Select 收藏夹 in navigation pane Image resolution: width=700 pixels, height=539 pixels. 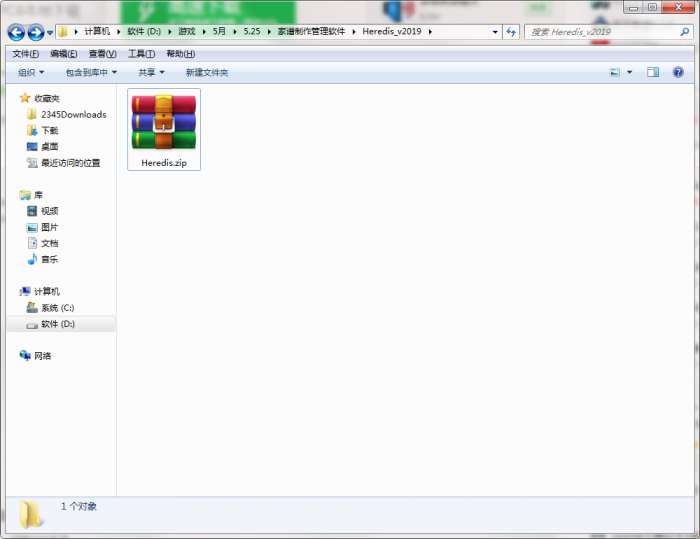(x=47, y=98)
